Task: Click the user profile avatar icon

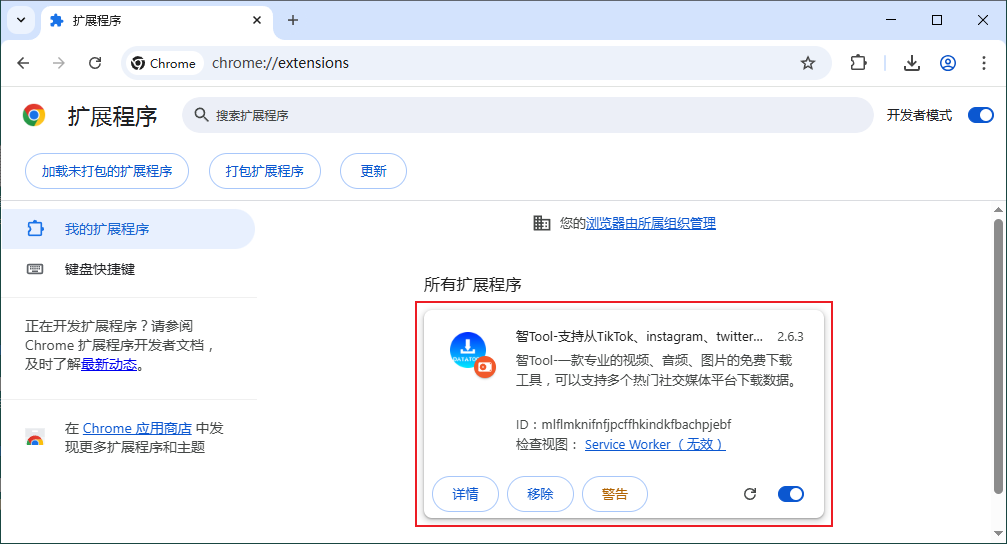Action: click(x=947, y=63)
